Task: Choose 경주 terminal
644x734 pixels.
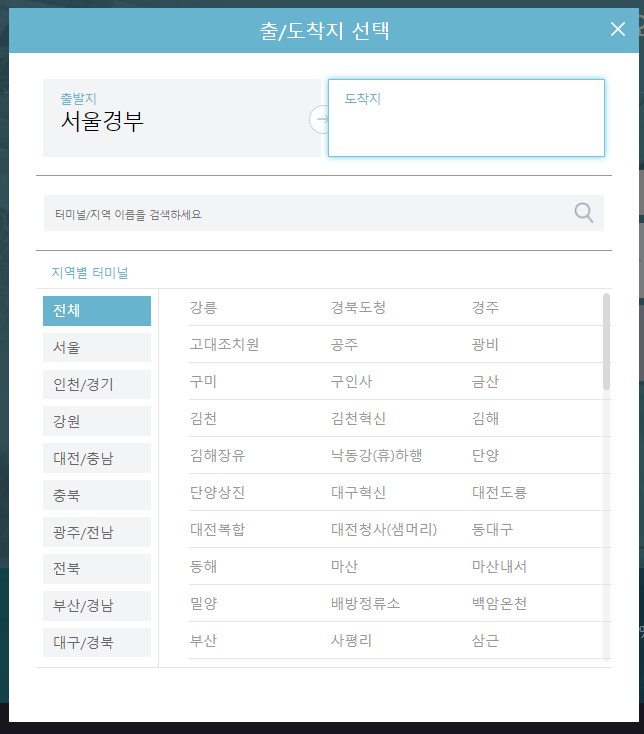Action: (x=485, y=308)
